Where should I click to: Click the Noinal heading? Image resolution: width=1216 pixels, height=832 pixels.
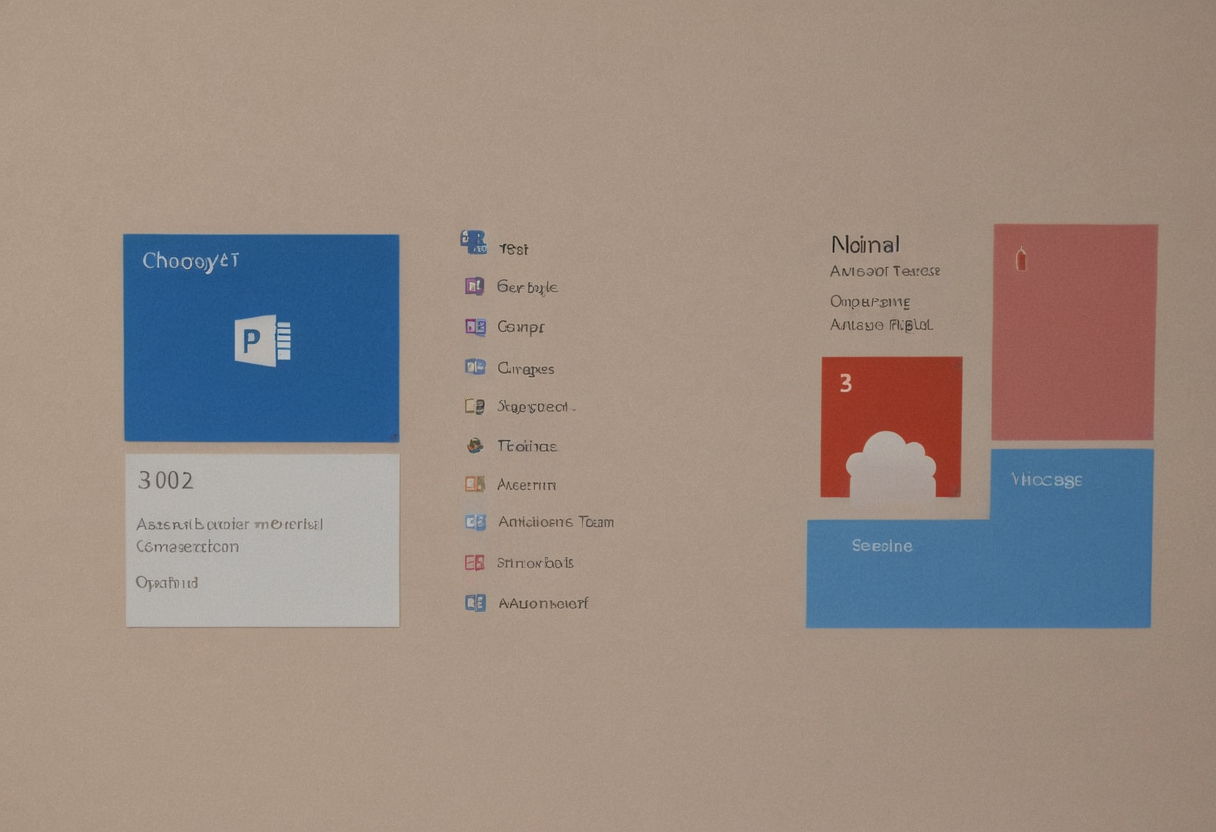point(865,244)
